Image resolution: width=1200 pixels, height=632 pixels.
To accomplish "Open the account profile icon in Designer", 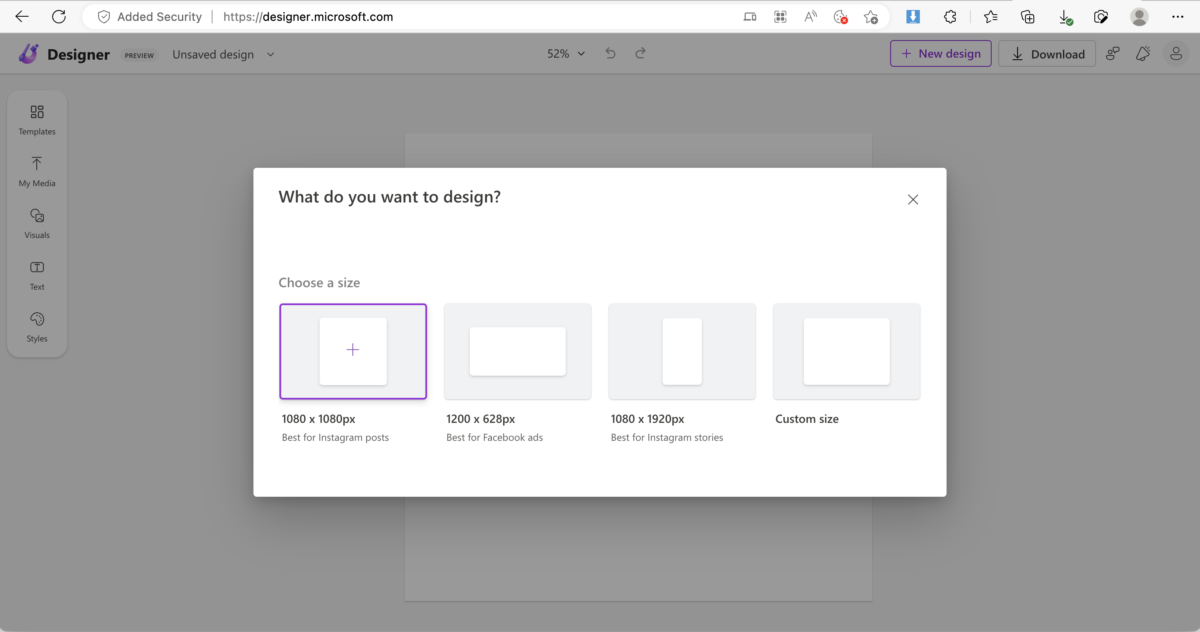I will [x=1176, y=54].
